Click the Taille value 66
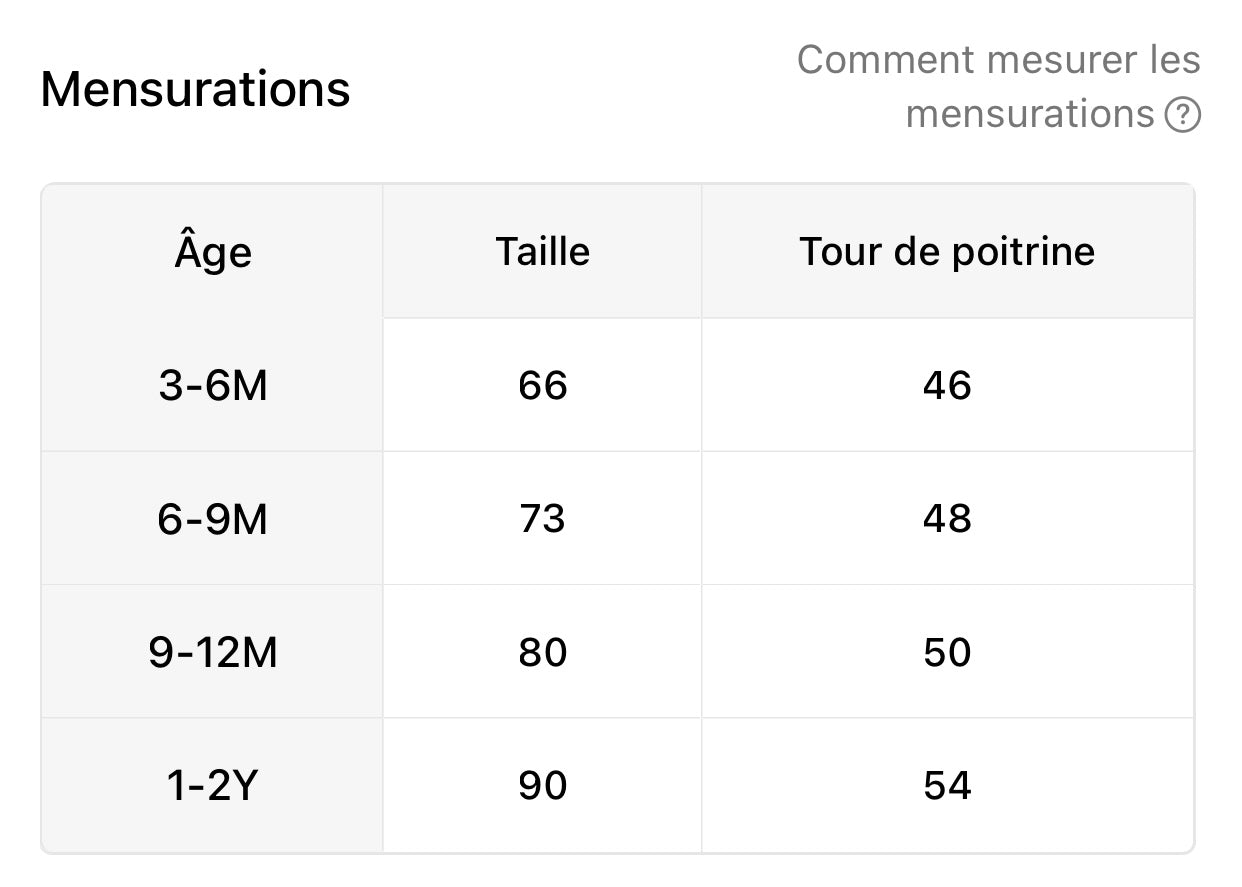Screen dimensions: 1242x887 (543, 385)
